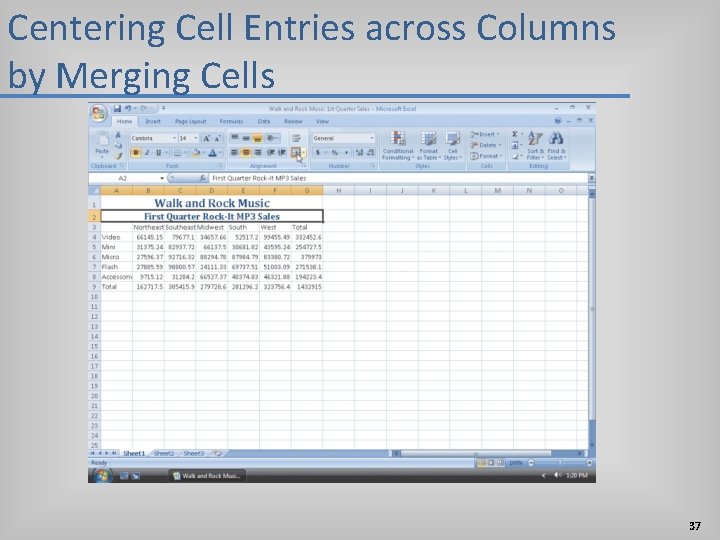Switch to the Formulas ribbon tab

(231, 121)
